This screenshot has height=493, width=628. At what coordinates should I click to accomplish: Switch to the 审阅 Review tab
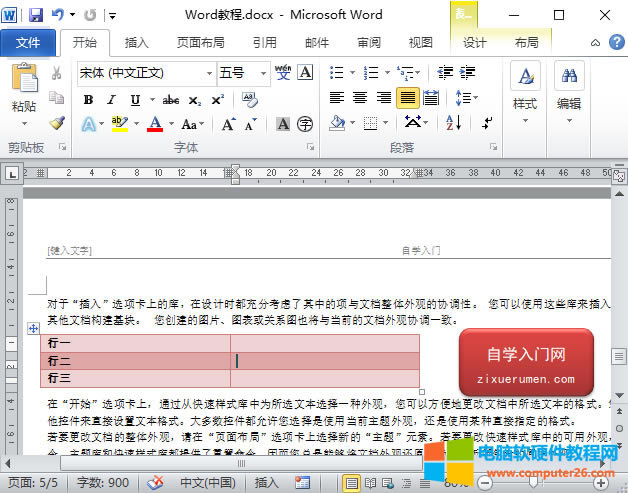tap(369, 42)
